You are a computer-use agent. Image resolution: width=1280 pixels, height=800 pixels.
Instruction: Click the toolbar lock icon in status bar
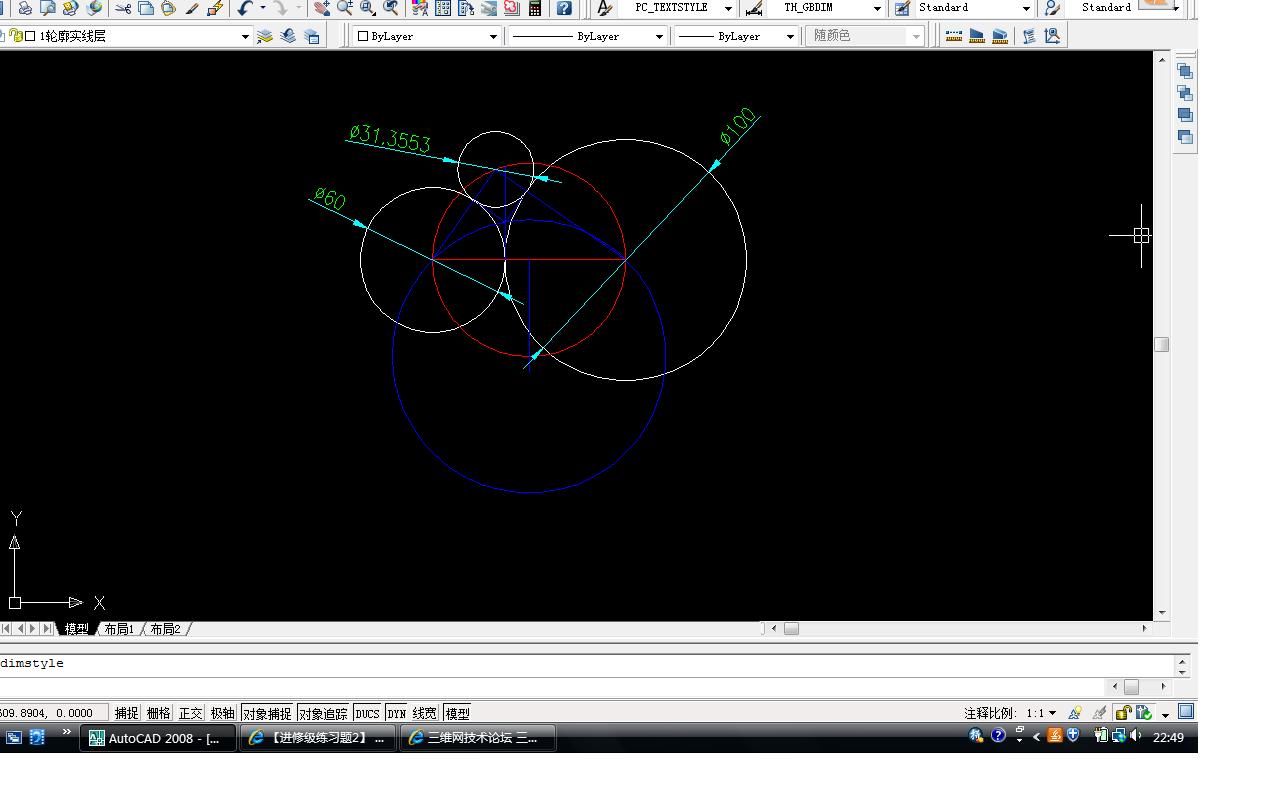(x=1124, y=713)
